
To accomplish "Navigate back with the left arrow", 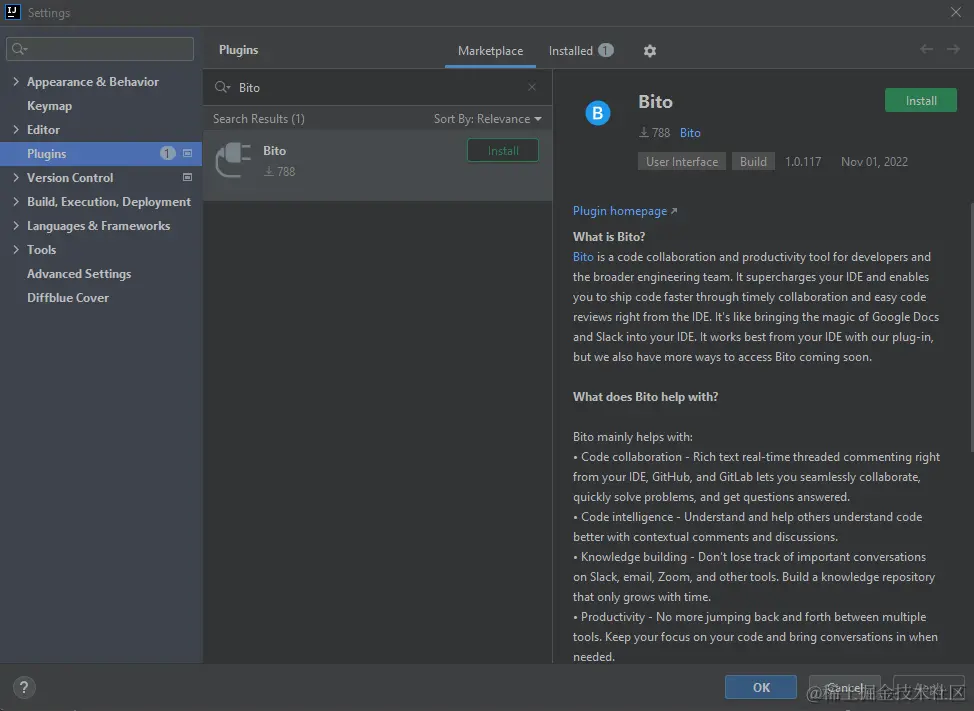I will [x=926, y=49].
